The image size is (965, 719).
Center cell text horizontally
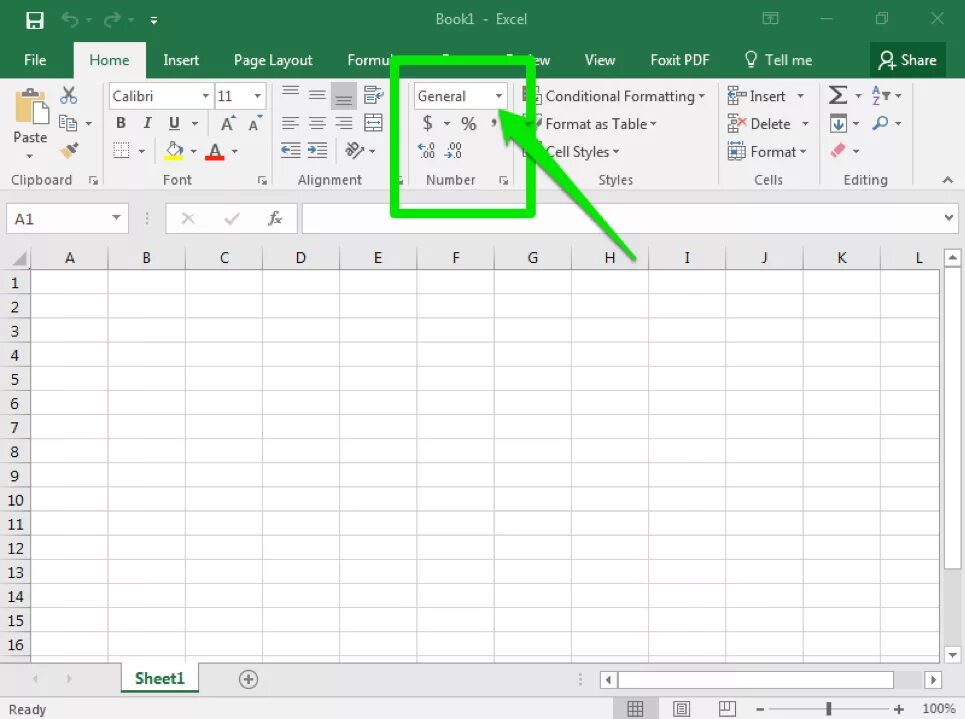pyautogui.click(x=318, y=123)
